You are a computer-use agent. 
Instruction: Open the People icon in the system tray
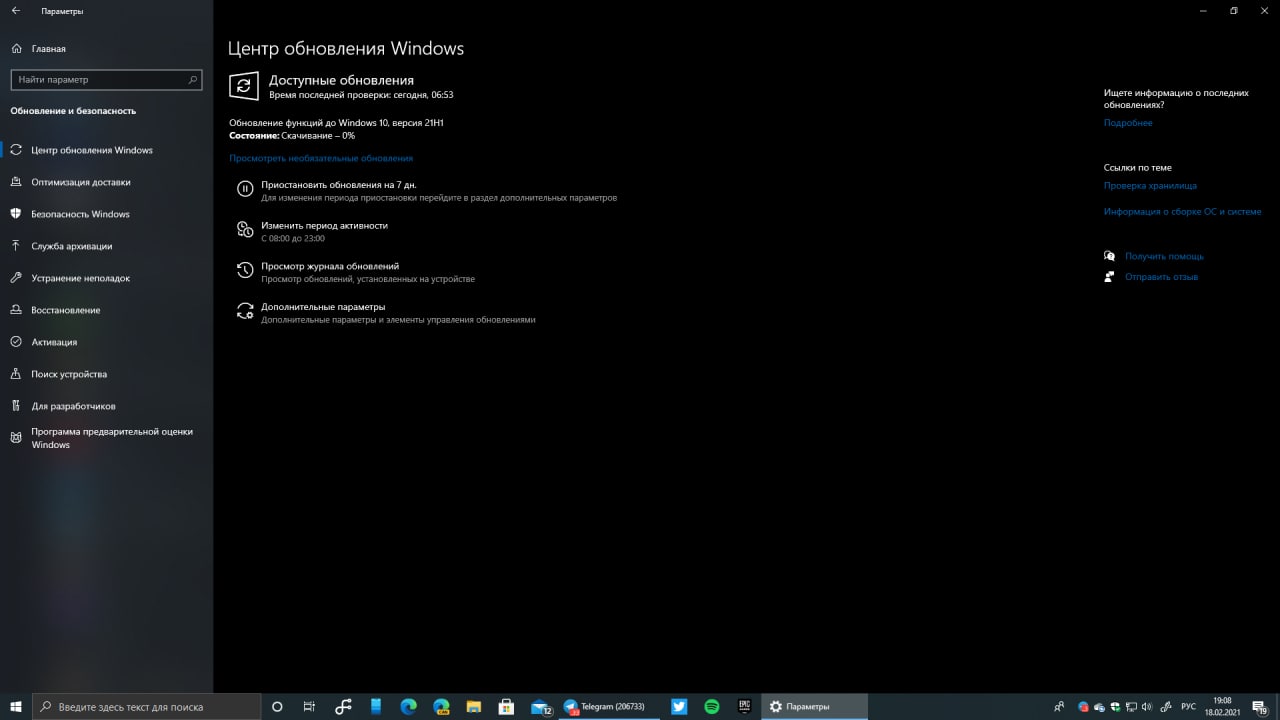click(x=1059, y=707)
